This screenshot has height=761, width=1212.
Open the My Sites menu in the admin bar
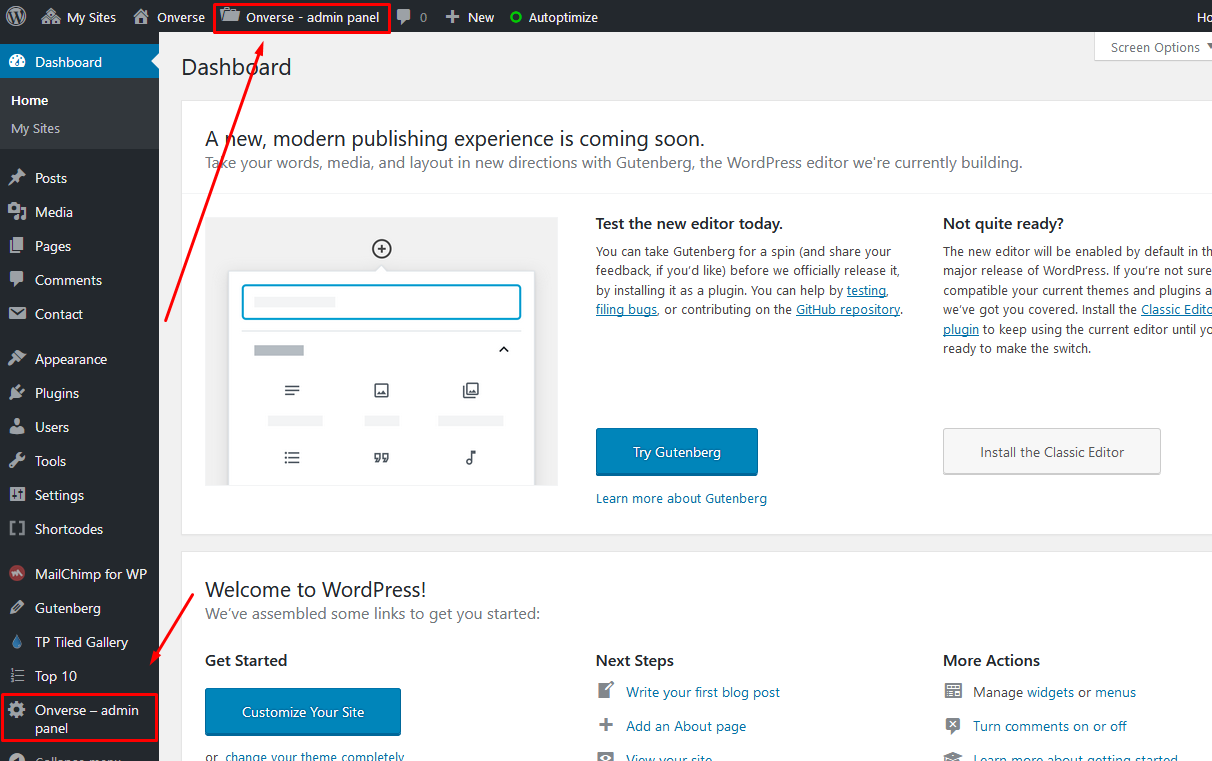click(79, 17)
